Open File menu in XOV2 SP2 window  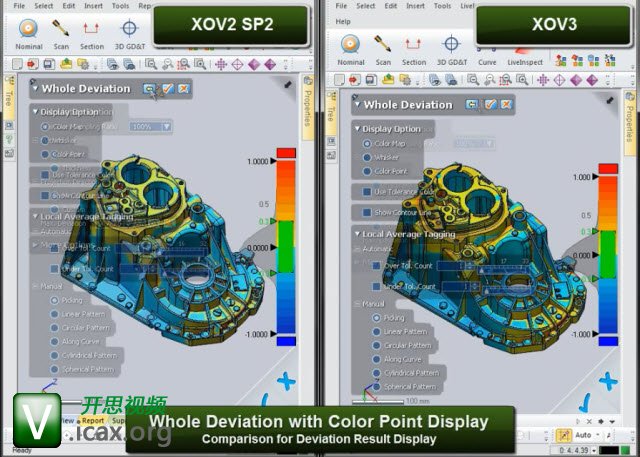pyautogui.click(x=19, y=6)
